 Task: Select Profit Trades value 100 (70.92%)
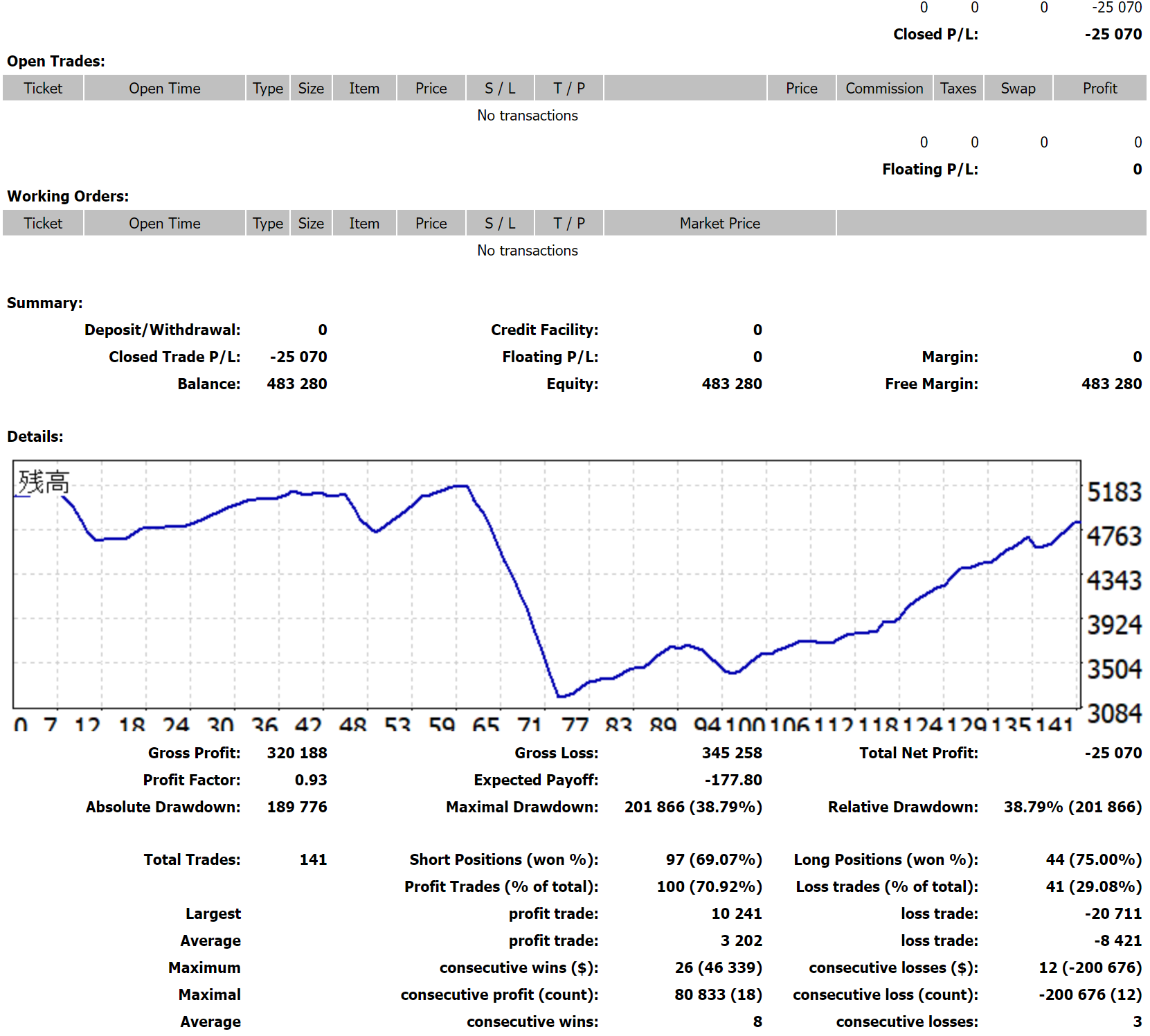coord(709,886)
